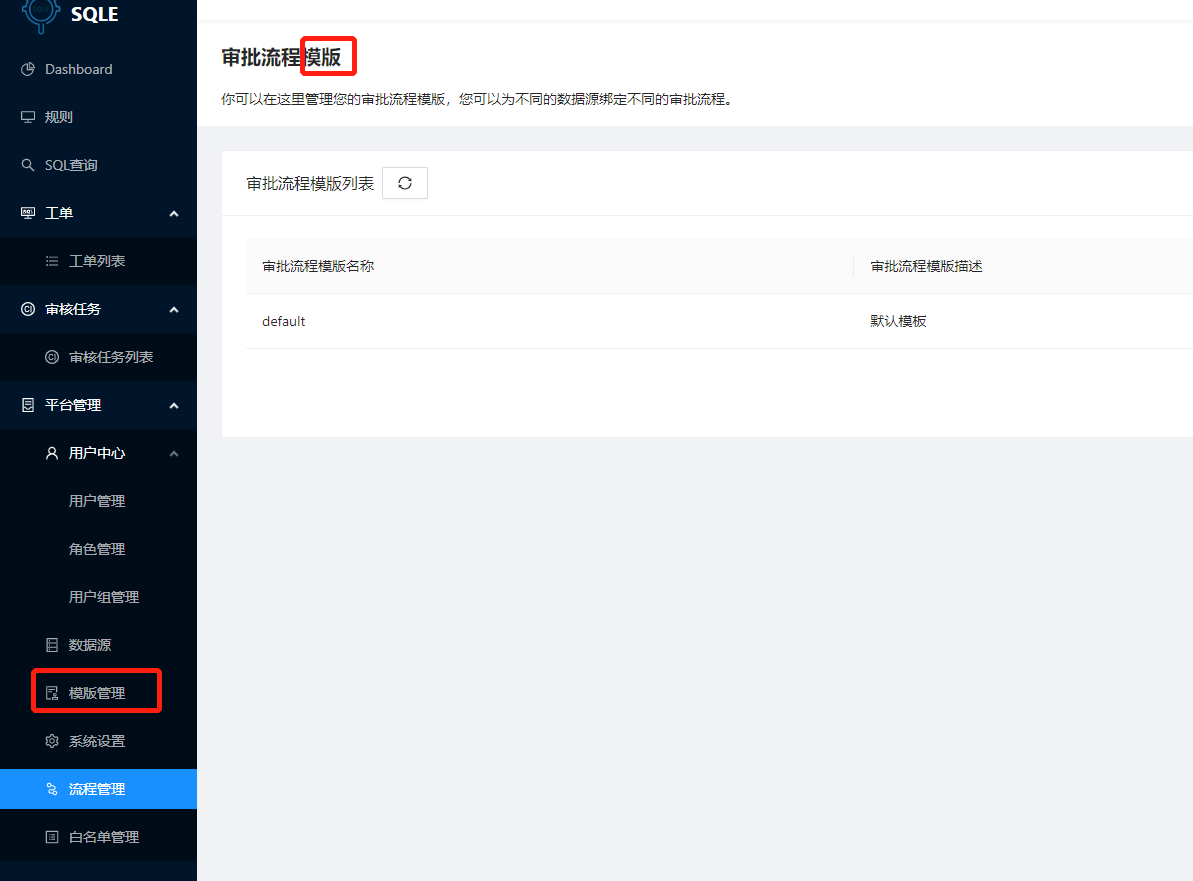Click the workflow icon beside 流程管理
The width and height of the screenshot is (1193, 881).
click(52, 789)
